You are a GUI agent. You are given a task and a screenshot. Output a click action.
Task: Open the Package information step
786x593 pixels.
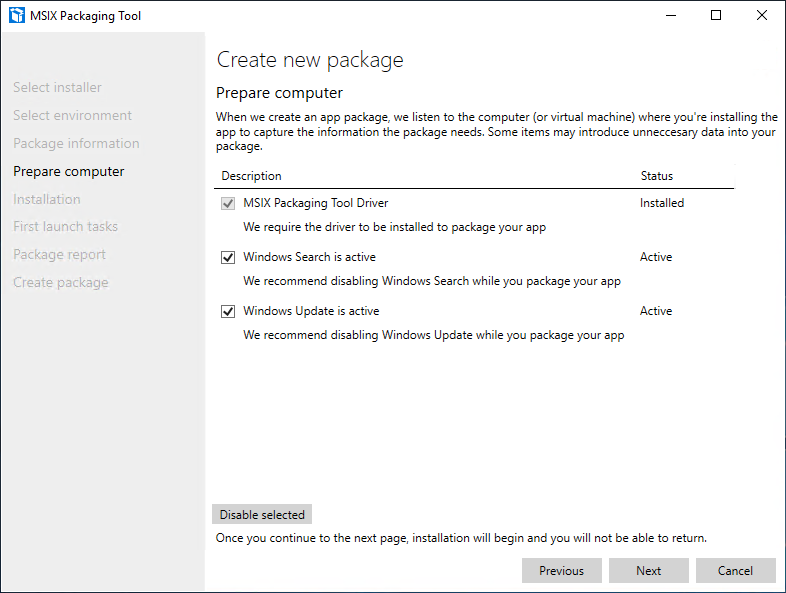76,143
